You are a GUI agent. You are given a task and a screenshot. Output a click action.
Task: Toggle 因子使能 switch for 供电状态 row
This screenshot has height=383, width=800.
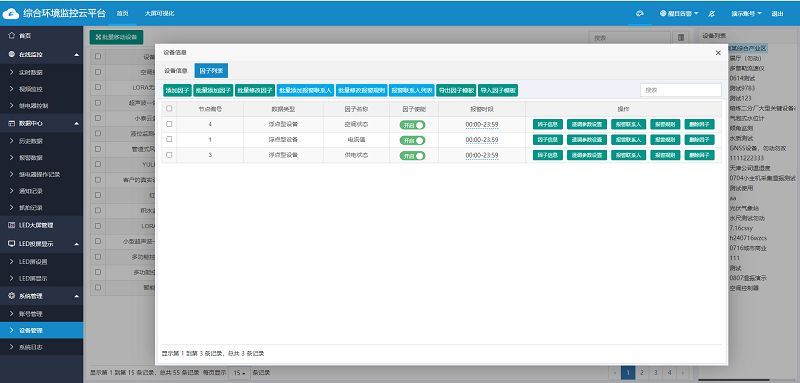[412, 155]
